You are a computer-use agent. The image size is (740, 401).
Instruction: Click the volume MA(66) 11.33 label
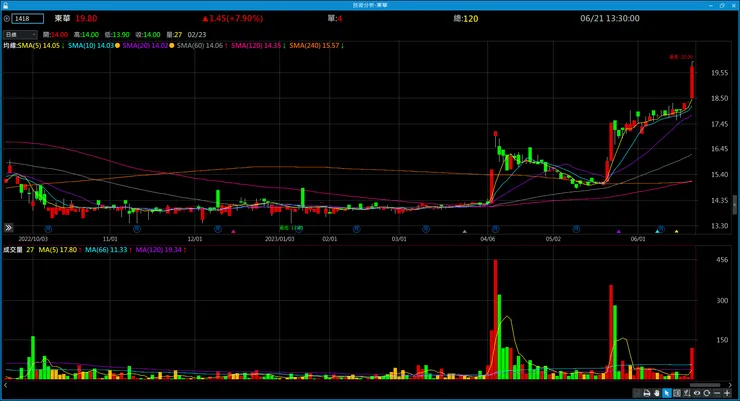[x=108, y=250]
